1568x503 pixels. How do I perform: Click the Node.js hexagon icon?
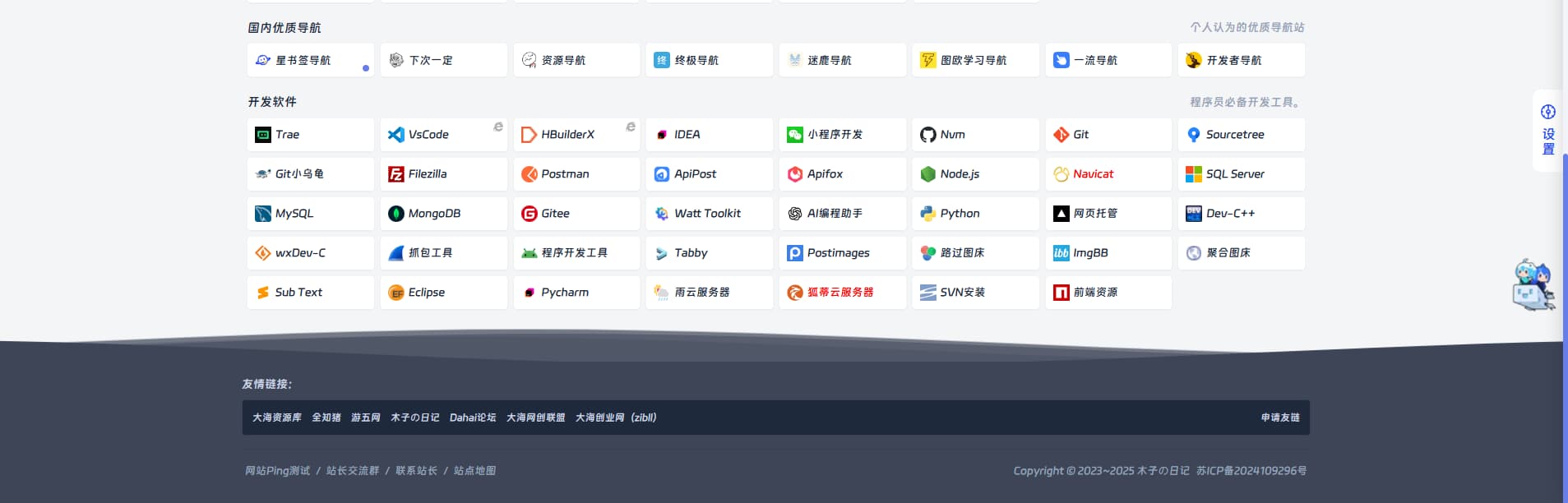928,174
